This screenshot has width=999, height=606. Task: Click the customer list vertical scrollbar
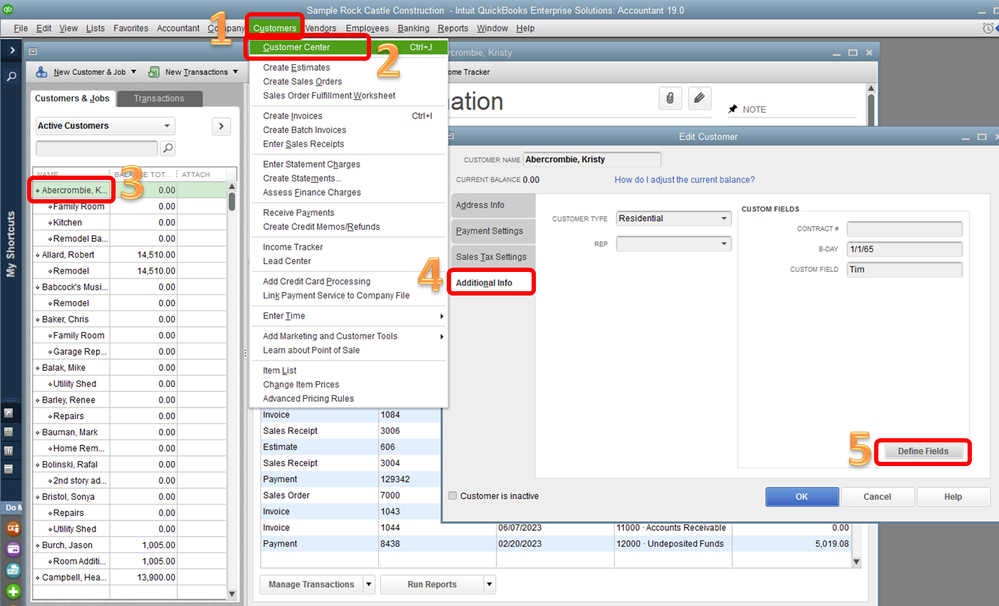point(232,390)
